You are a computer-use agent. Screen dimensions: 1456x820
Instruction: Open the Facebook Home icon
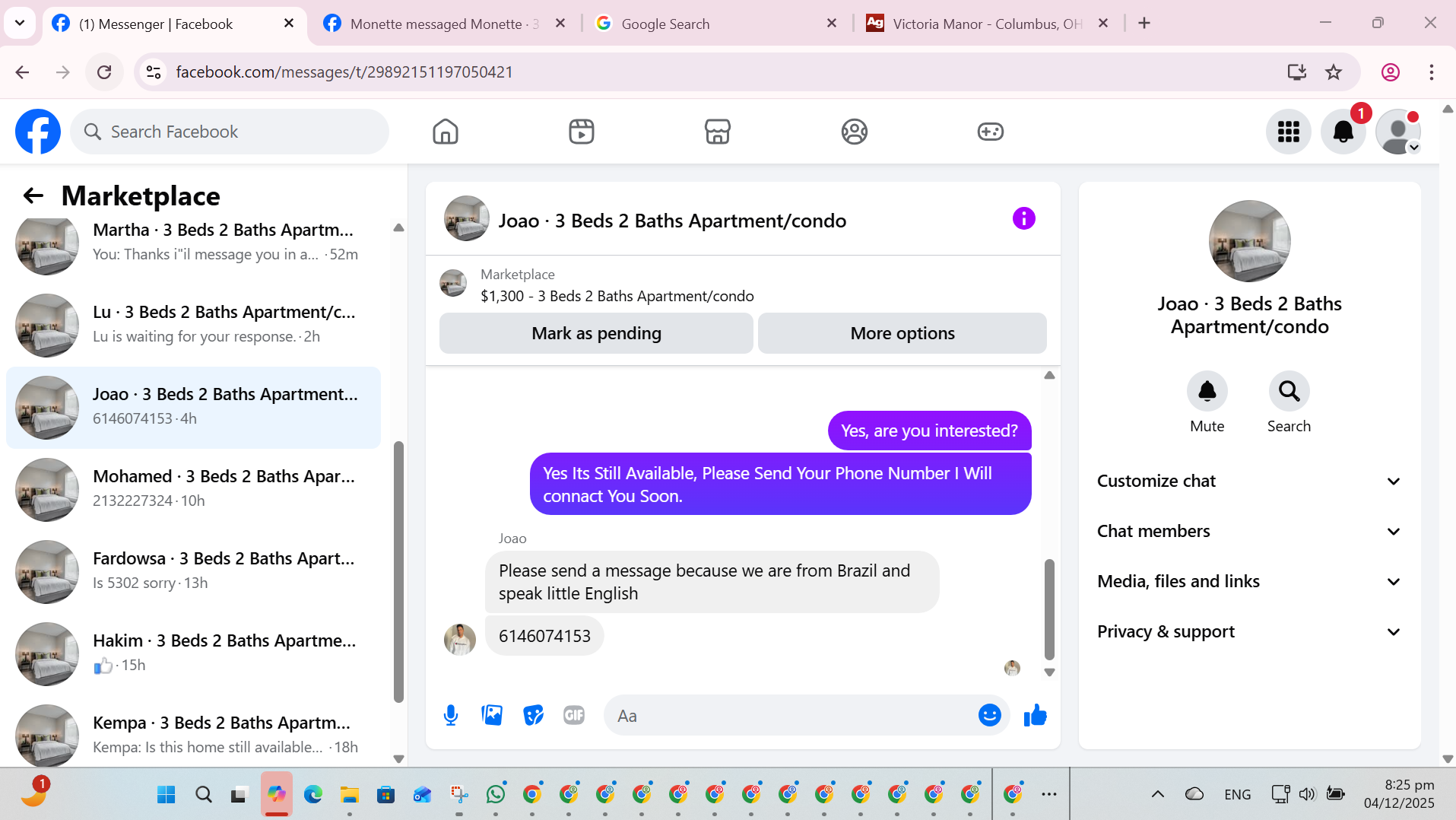click(x=445, y=132)
